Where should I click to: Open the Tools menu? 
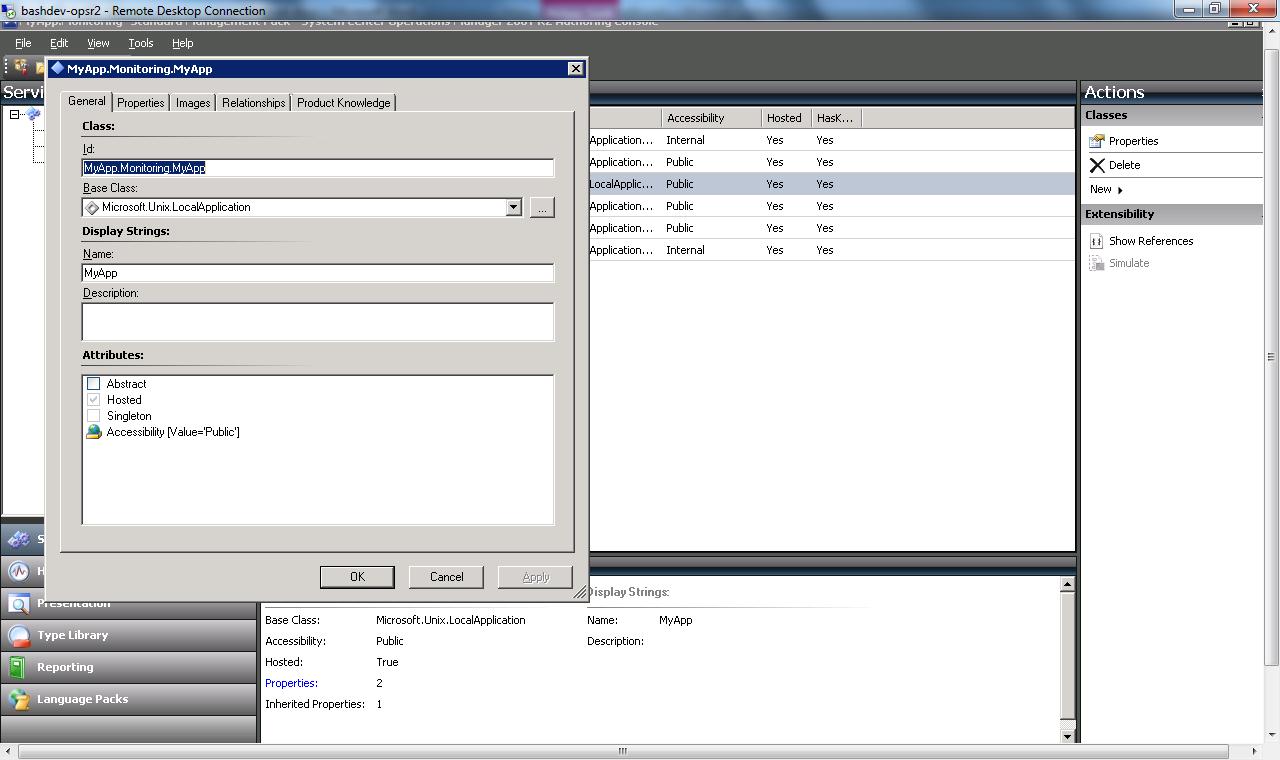click(140, 44)
